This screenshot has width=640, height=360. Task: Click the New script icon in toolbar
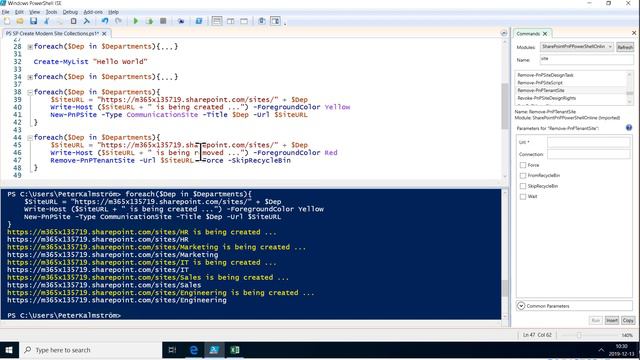(x=7, y=21)
